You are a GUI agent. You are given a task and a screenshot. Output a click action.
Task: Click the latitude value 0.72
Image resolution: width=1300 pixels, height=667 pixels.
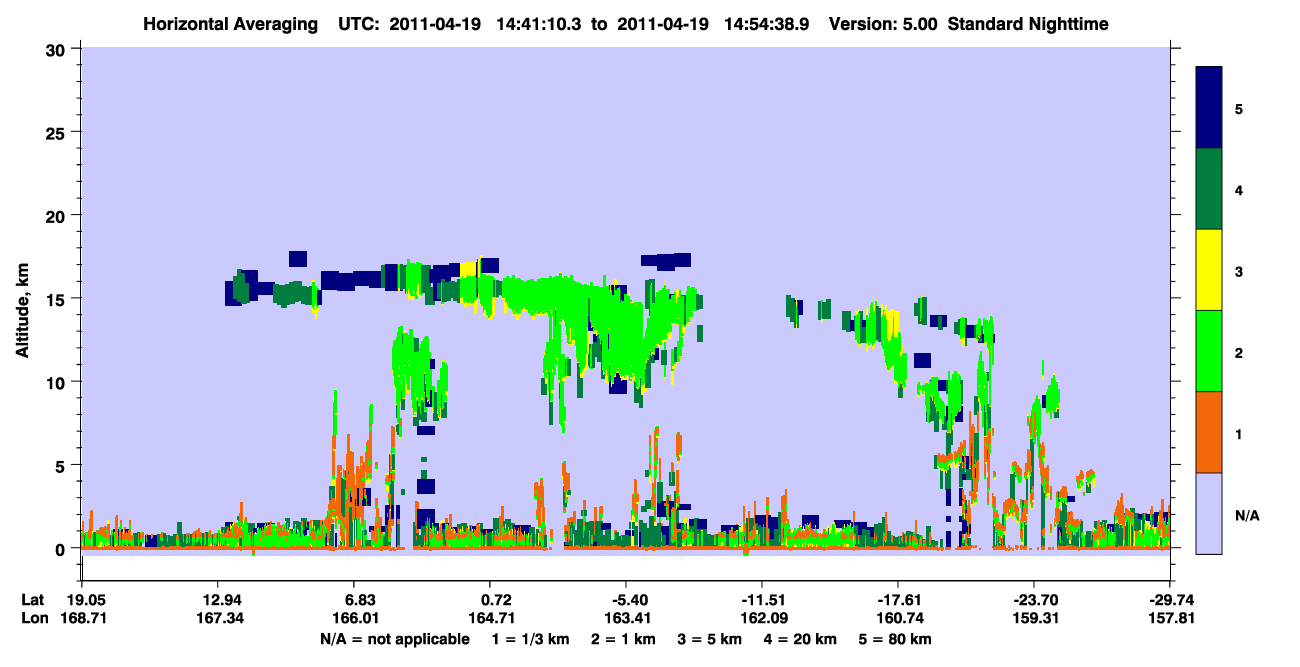[496, 600]
